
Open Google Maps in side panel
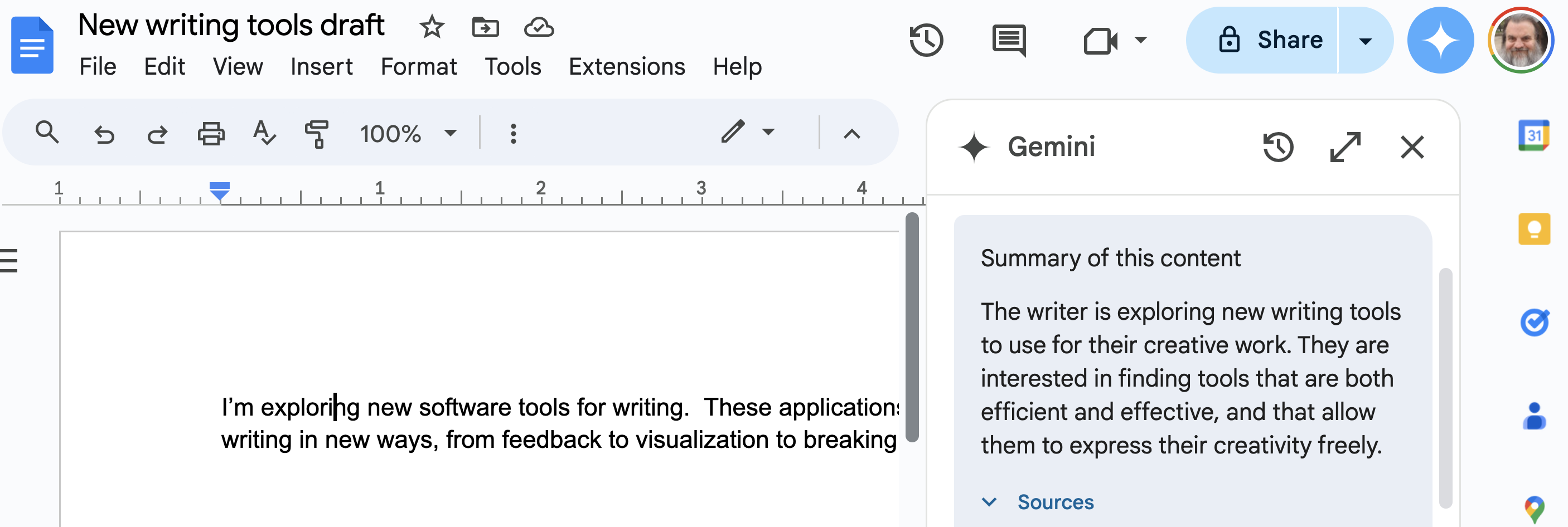click(x=1534, y=509)
